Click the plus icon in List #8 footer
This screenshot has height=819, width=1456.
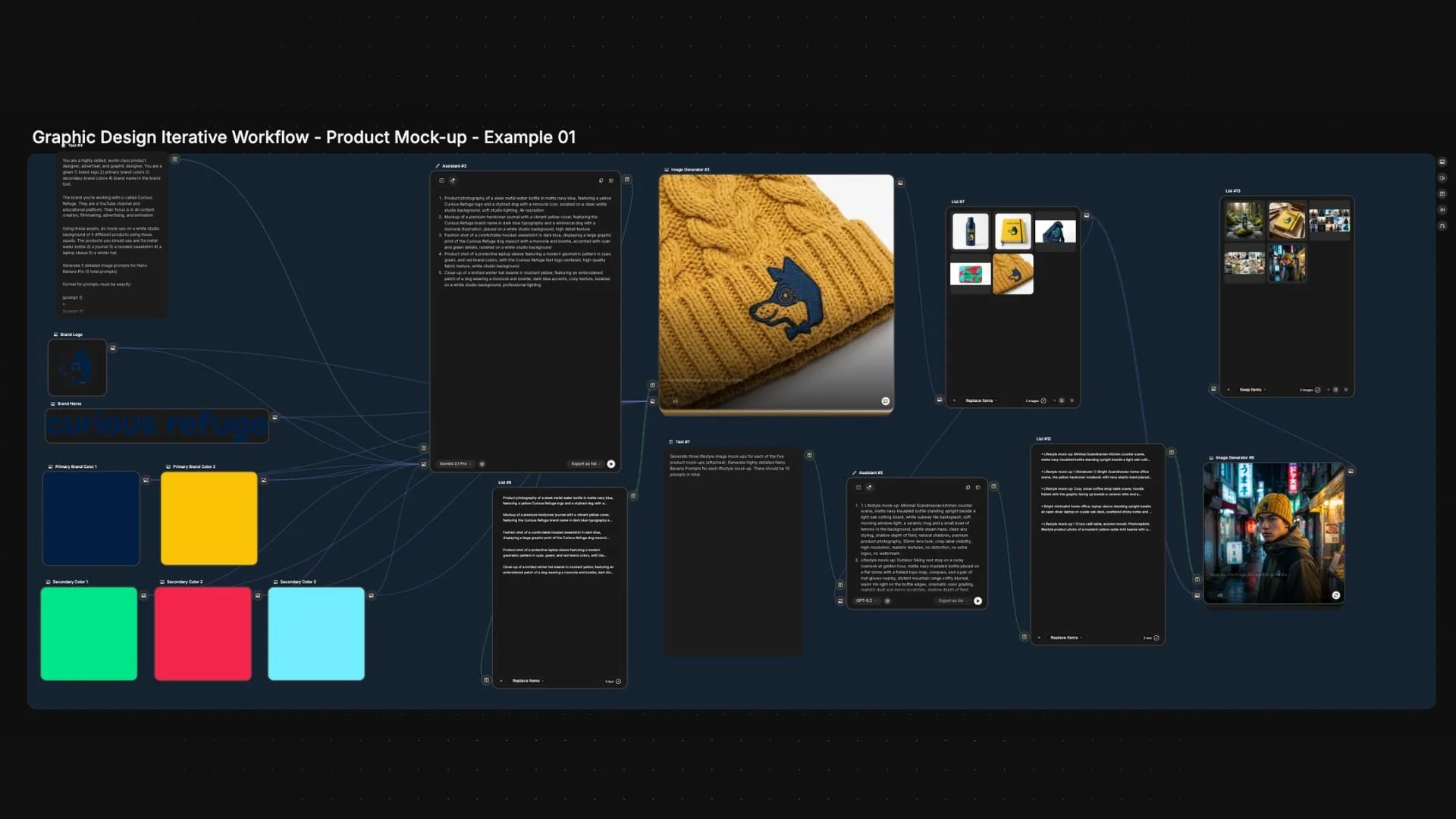(501, 681)
